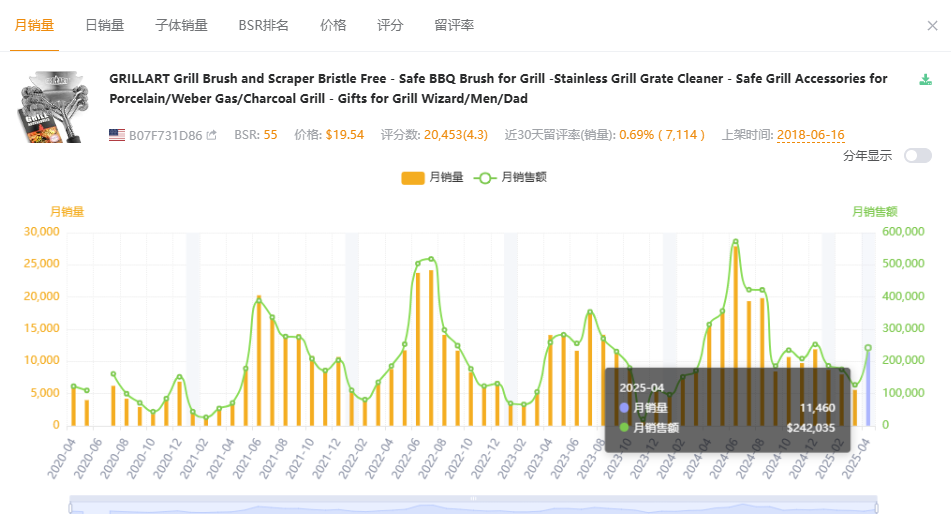Toggle the 分年显示 switch
The width and height of the screenshot is (951, 525).
click(x=918, y=156)
